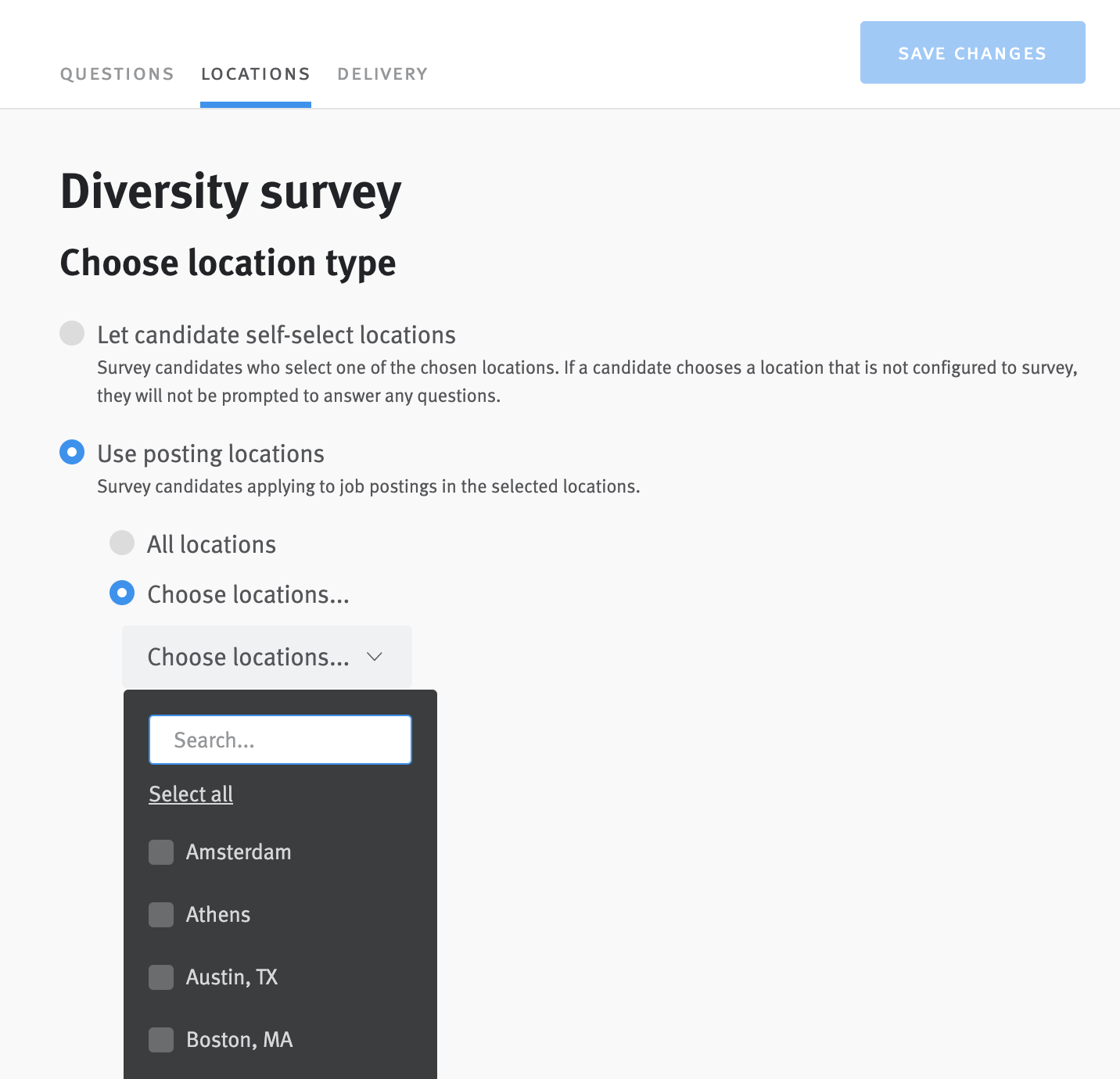The height and width of the screenshot is (1079, 1120).
Task: Select the "Choose locations..." radio option
Action: pyautogui.click(x=122, y=593)
